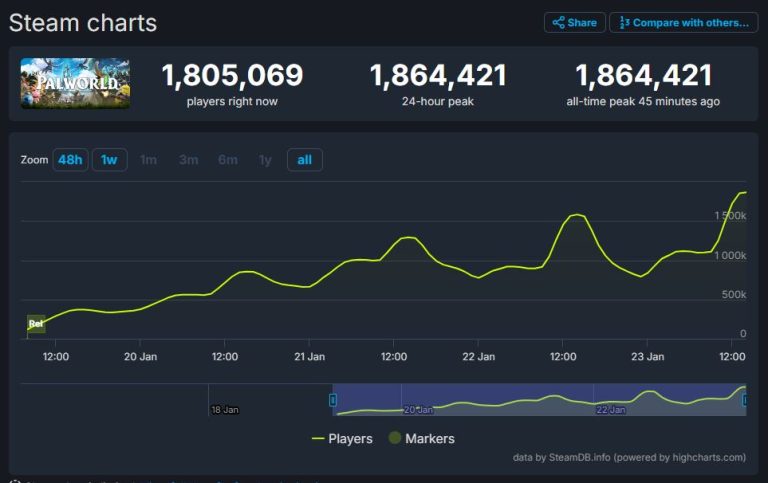Image resolution: width=768 pixels, height=483 pixels.
Task: Click the players right now count
Action: coord(232,75)
